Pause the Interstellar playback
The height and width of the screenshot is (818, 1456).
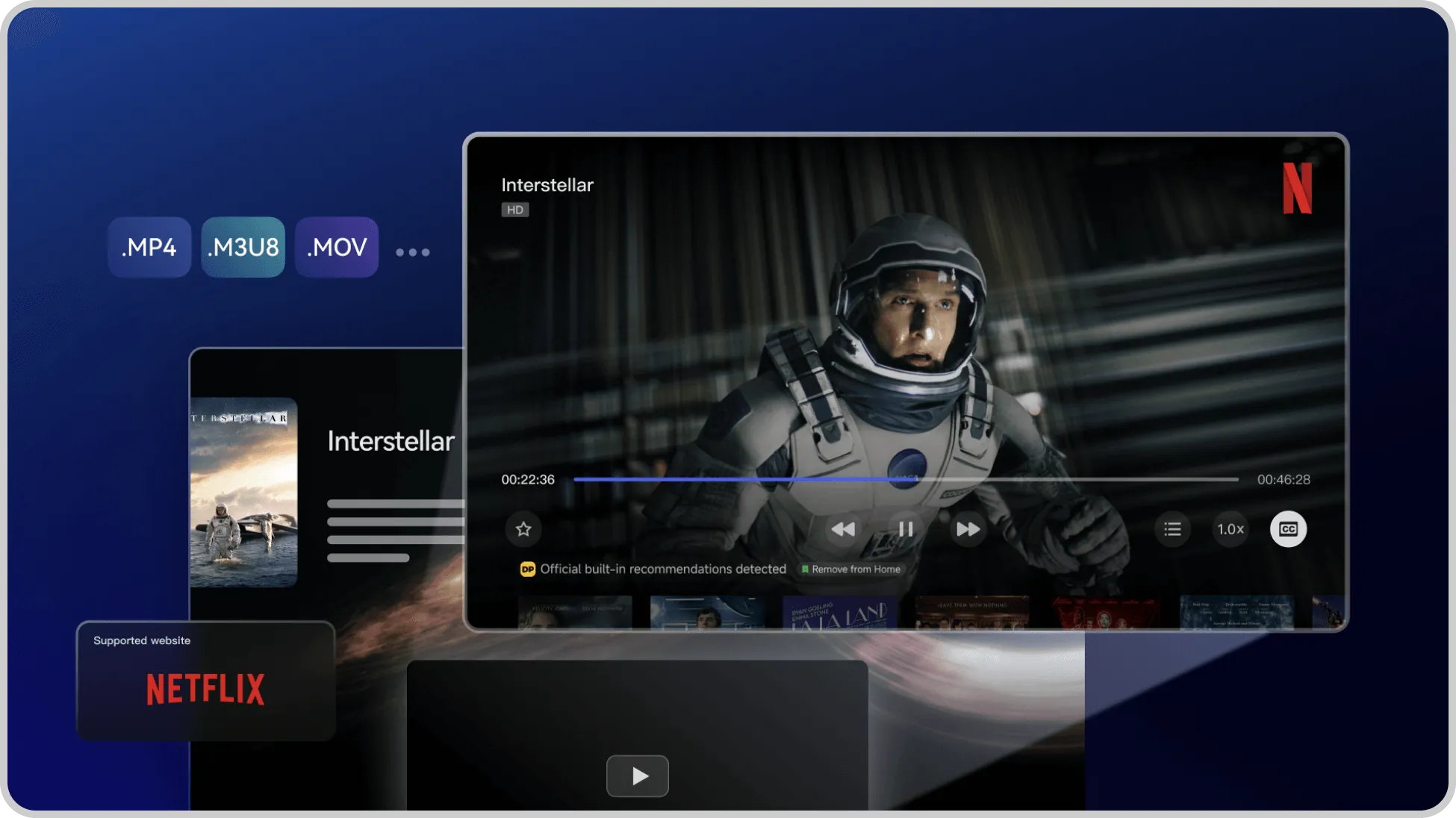point(906,529)
